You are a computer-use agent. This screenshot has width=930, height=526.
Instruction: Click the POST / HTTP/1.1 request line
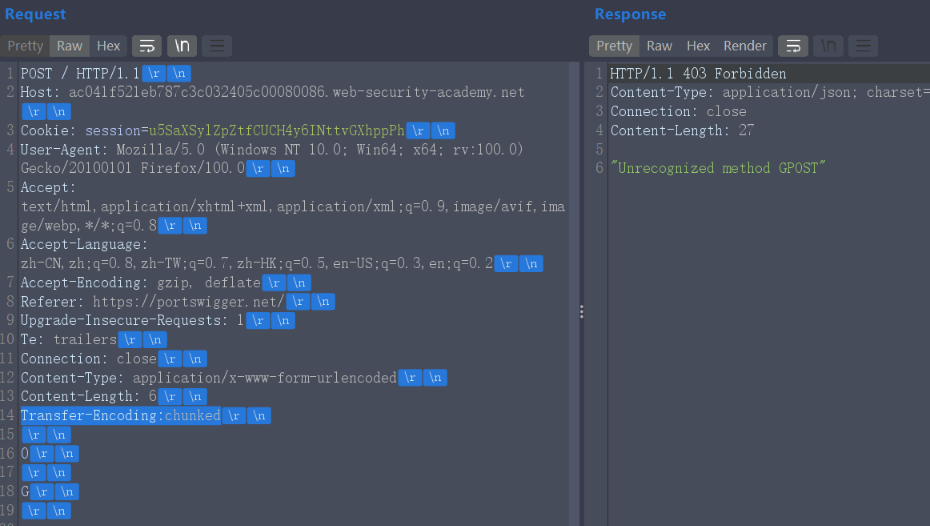80,74
